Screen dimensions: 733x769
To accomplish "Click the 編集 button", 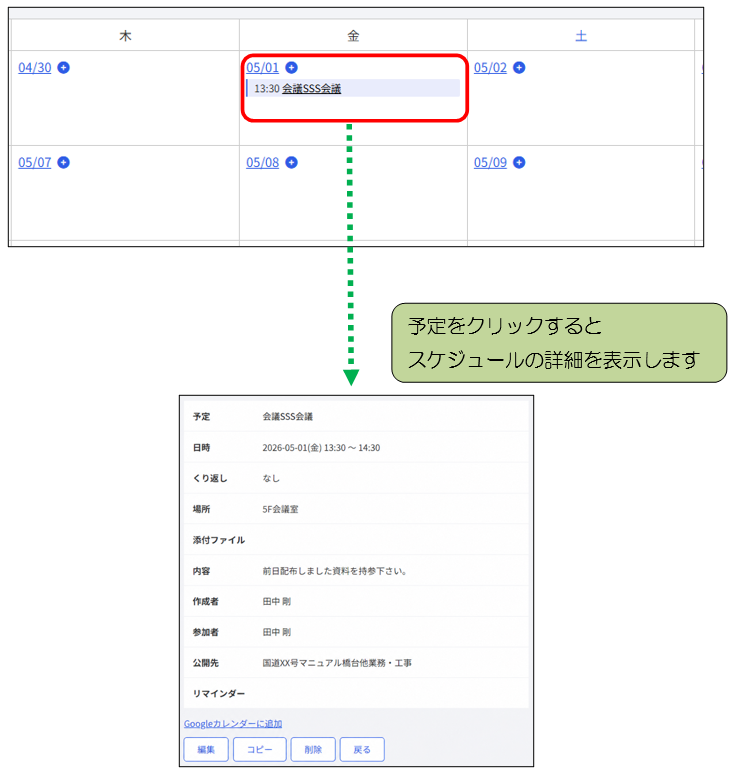I will coord(206,749).
